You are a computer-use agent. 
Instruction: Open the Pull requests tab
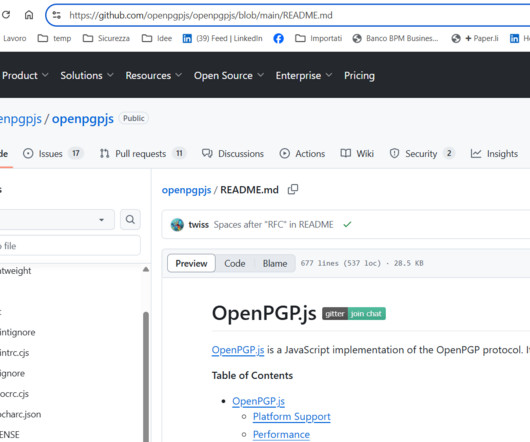click(x=142, y=154)
